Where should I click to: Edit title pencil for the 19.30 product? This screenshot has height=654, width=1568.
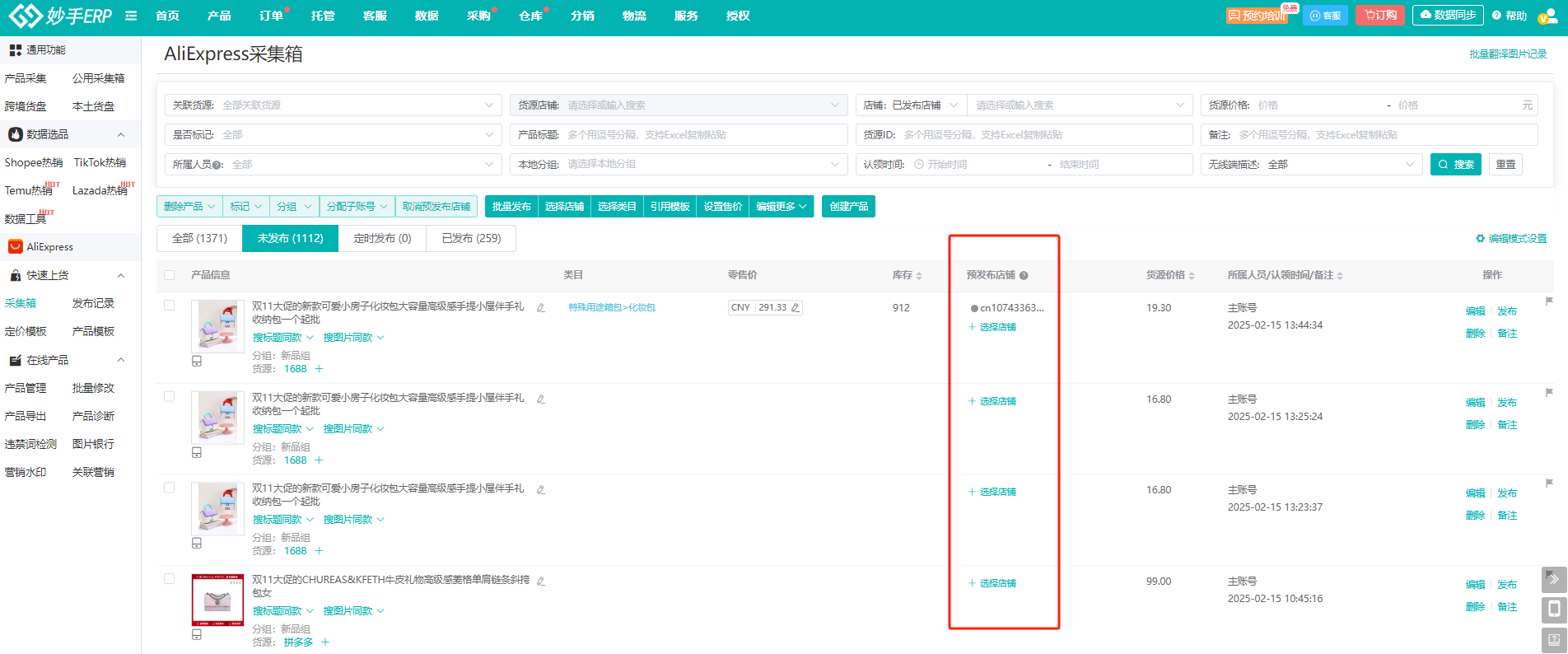(x=541, y=307)
